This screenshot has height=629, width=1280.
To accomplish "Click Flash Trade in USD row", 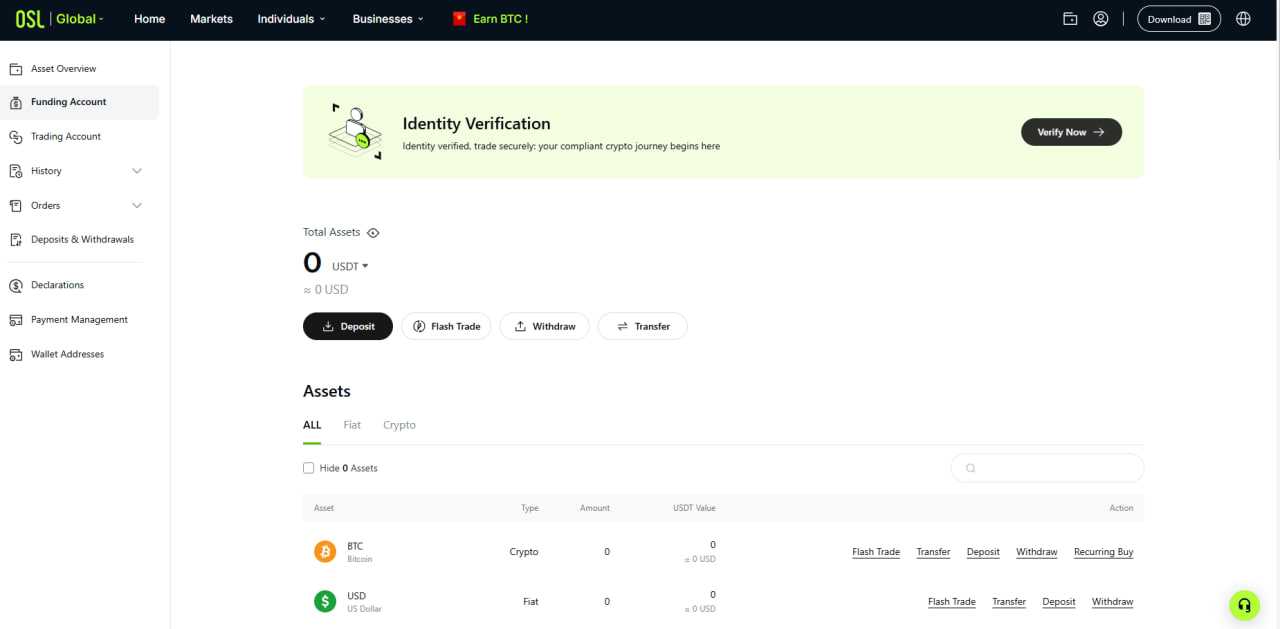I will 952,602.
